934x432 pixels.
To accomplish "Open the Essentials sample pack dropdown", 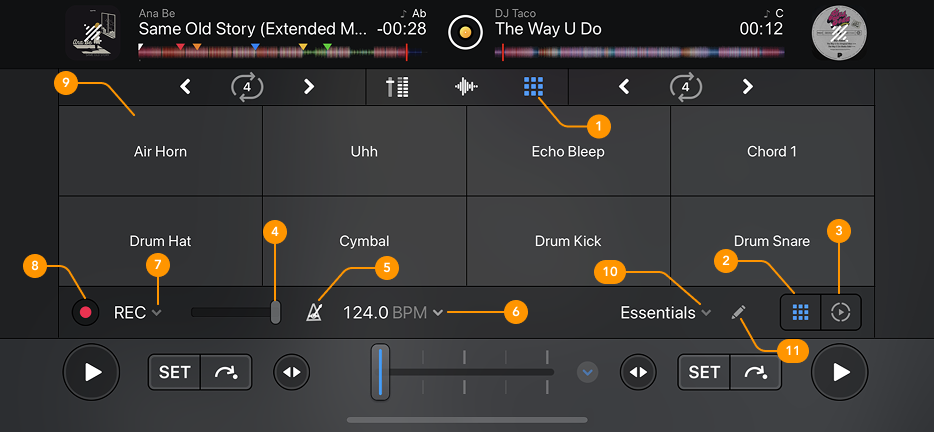I will (x=665, y=313).
